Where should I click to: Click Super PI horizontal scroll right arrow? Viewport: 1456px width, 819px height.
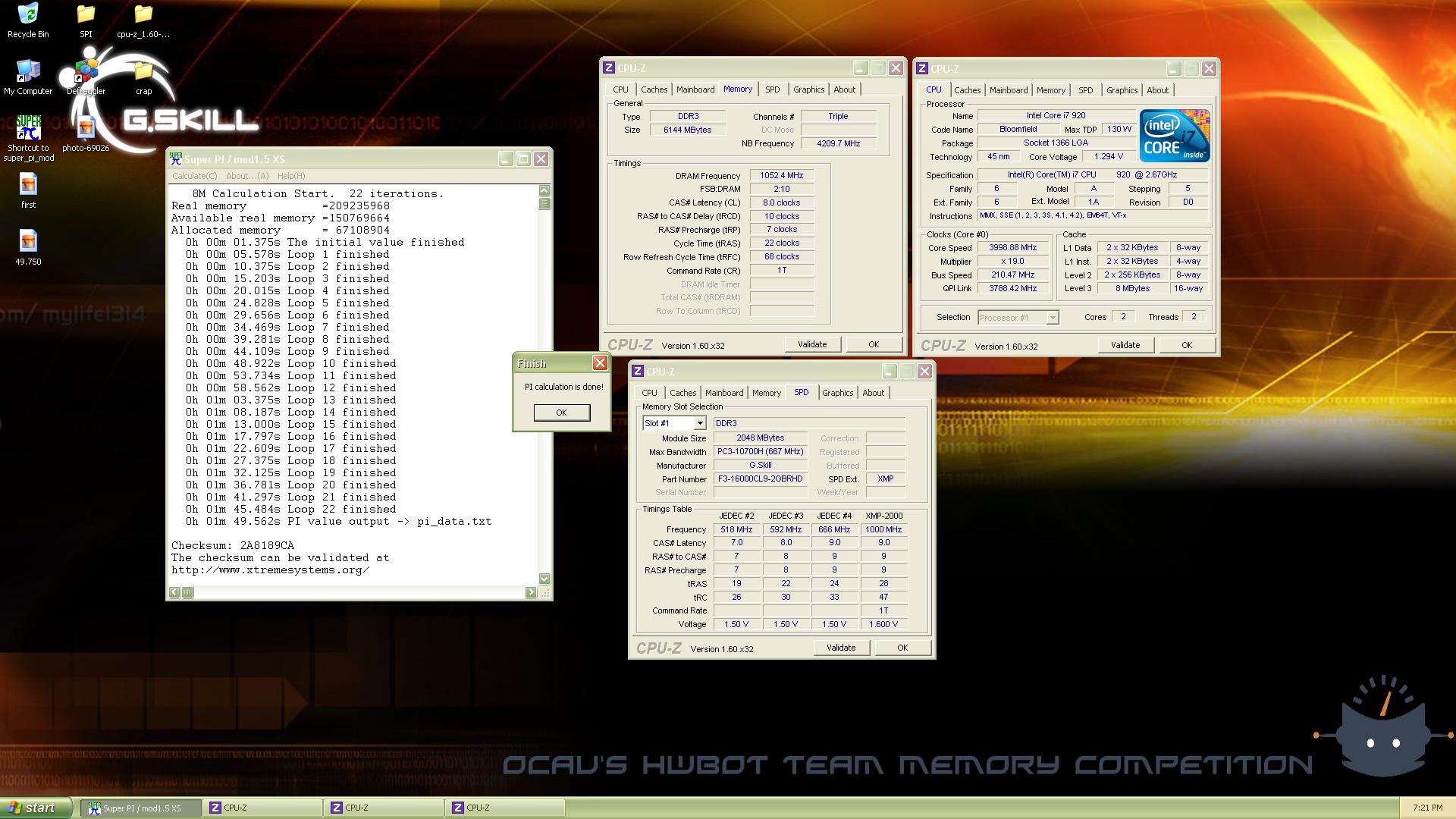click(530, 592)
